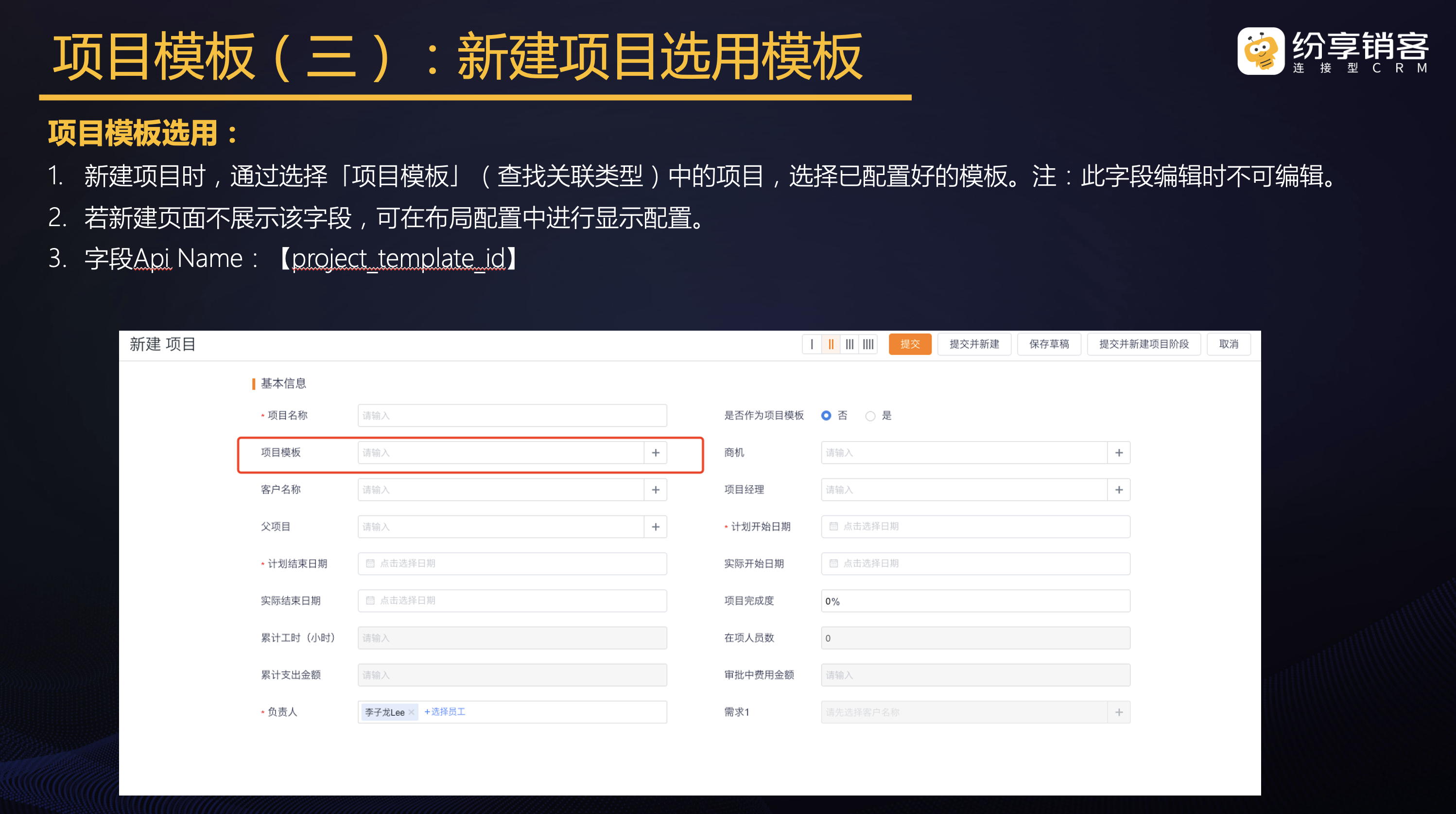Select 否 radio for 是否作为项目模板
Image resolution: width=1456 pixels, height=814 pixels.
coord(826,416)
